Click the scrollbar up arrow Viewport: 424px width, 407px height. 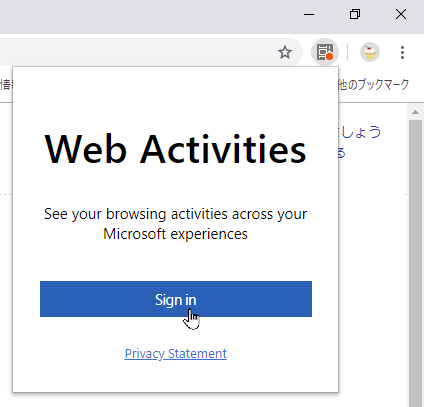coord(415,112)
